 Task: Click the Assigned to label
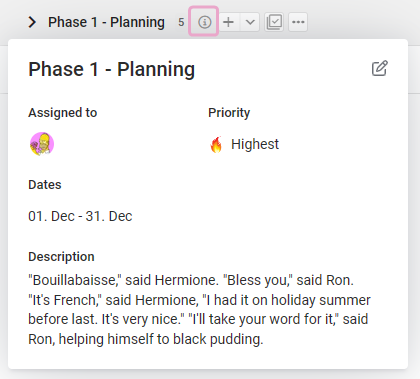[63, 113]
